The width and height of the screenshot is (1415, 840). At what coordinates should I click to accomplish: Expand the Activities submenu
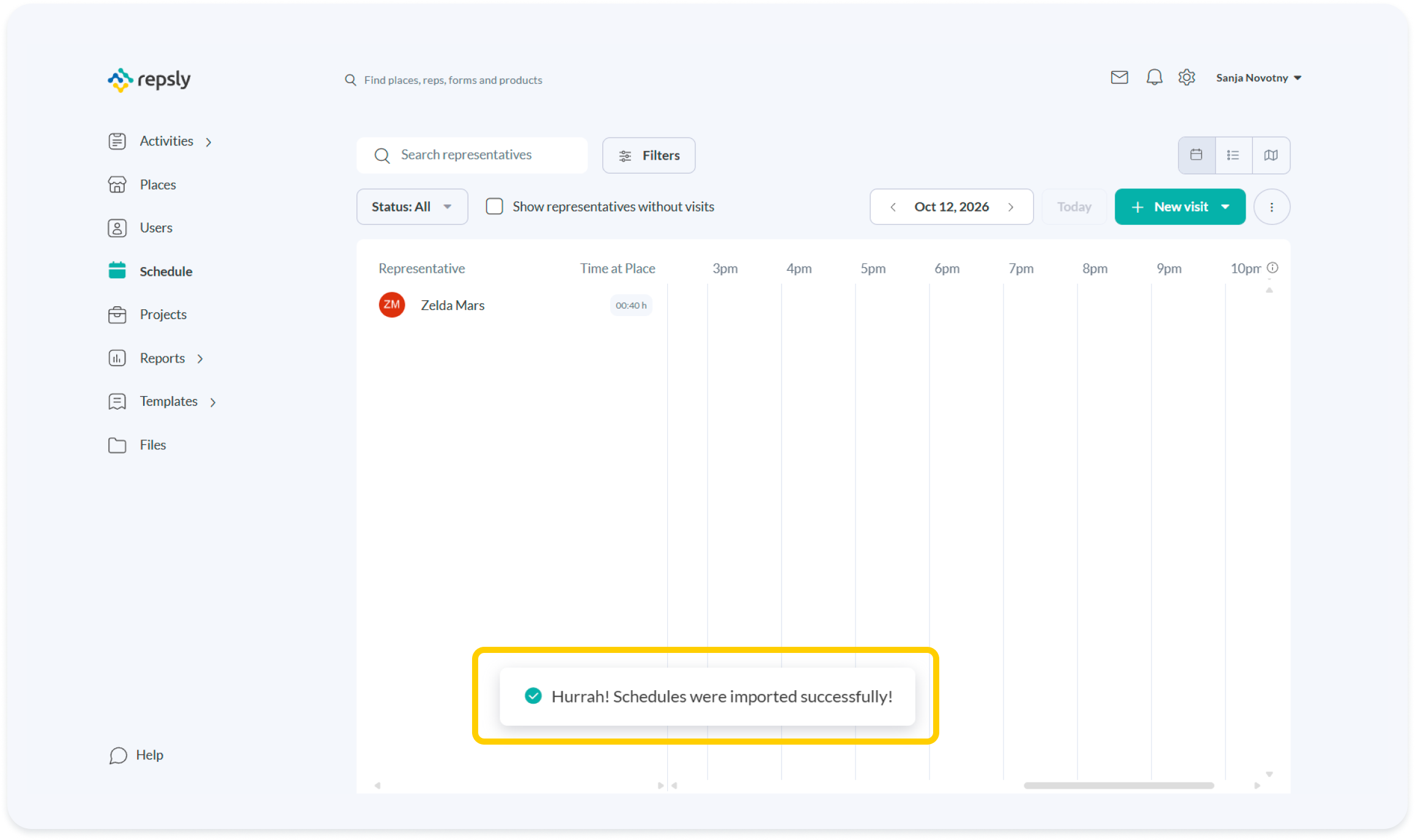pyautogui.click(x=209, y=142)
